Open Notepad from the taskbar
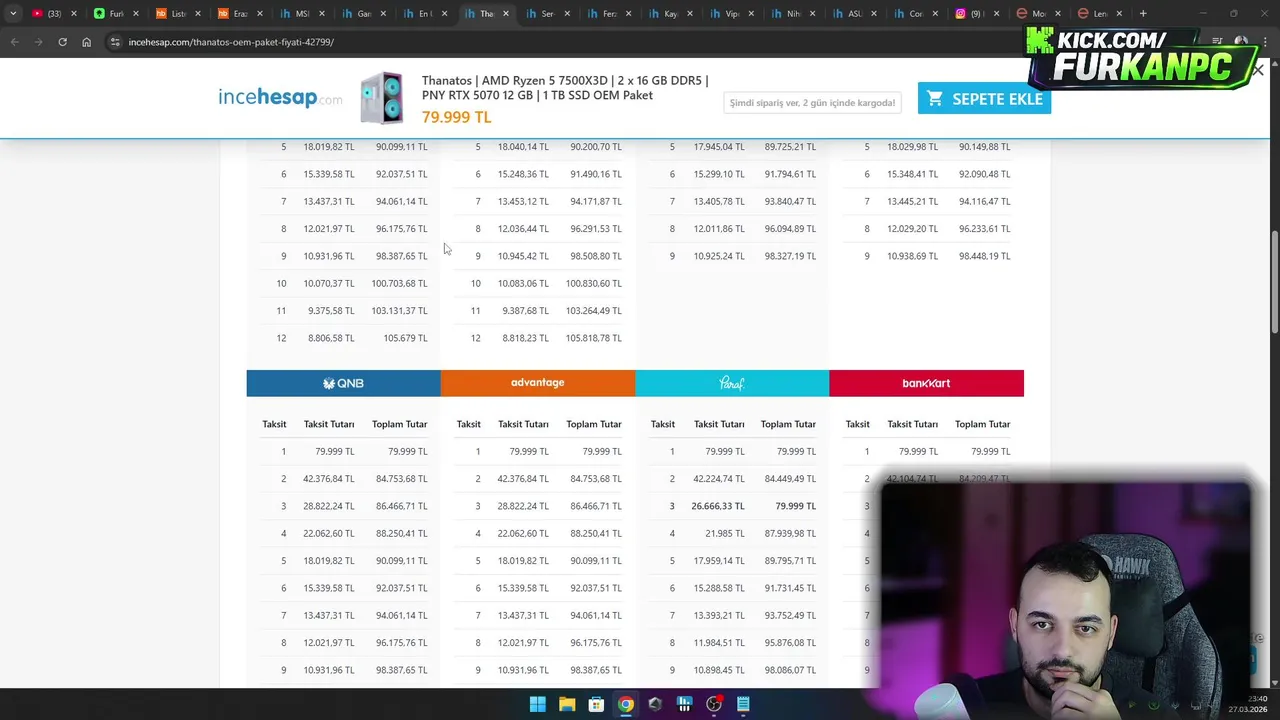Viewport: 1280px width, 720px height. click(743, 704)
